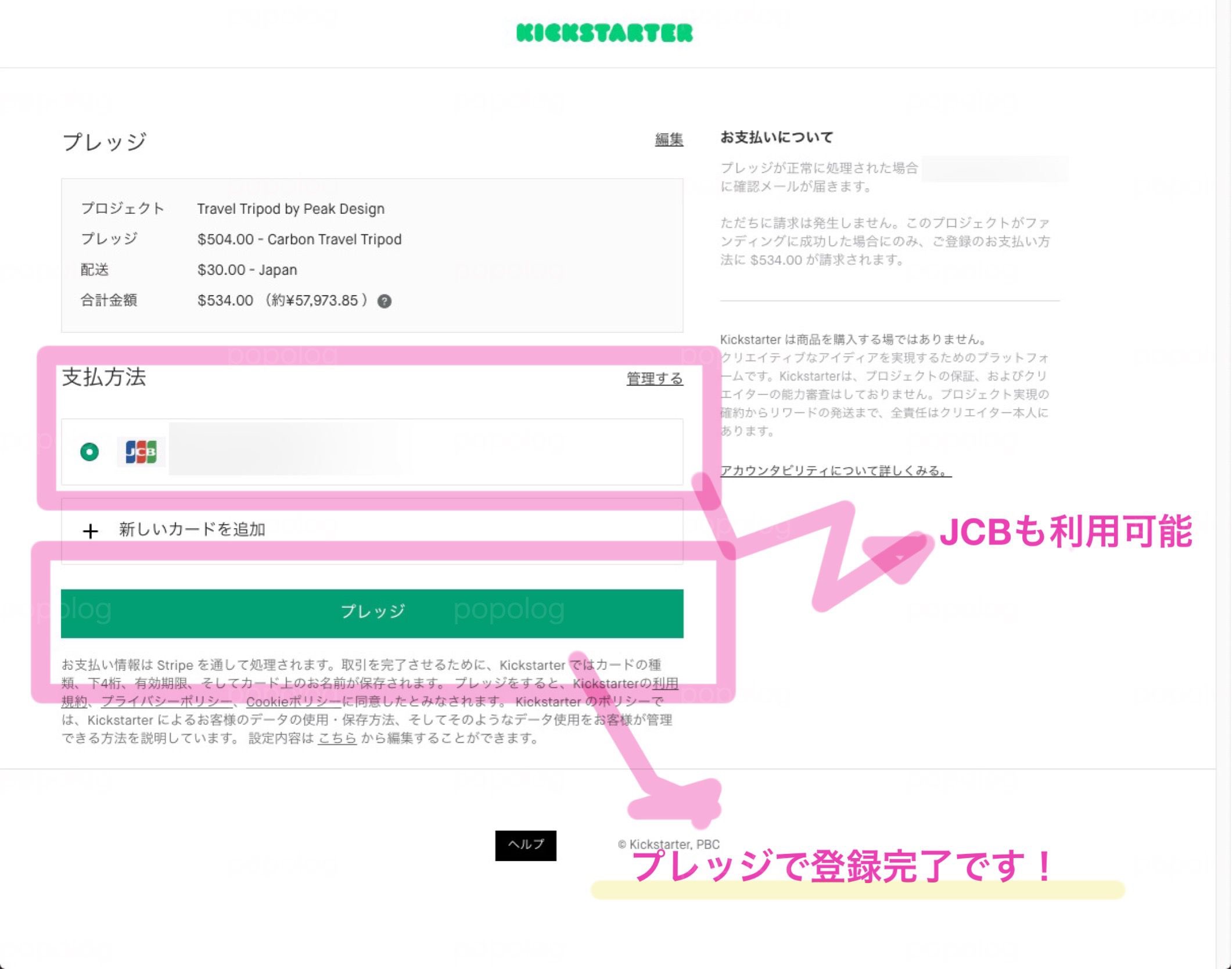
Task: Open the アカウンタビリティについて詳しくみる link
Action: point(836,471)
